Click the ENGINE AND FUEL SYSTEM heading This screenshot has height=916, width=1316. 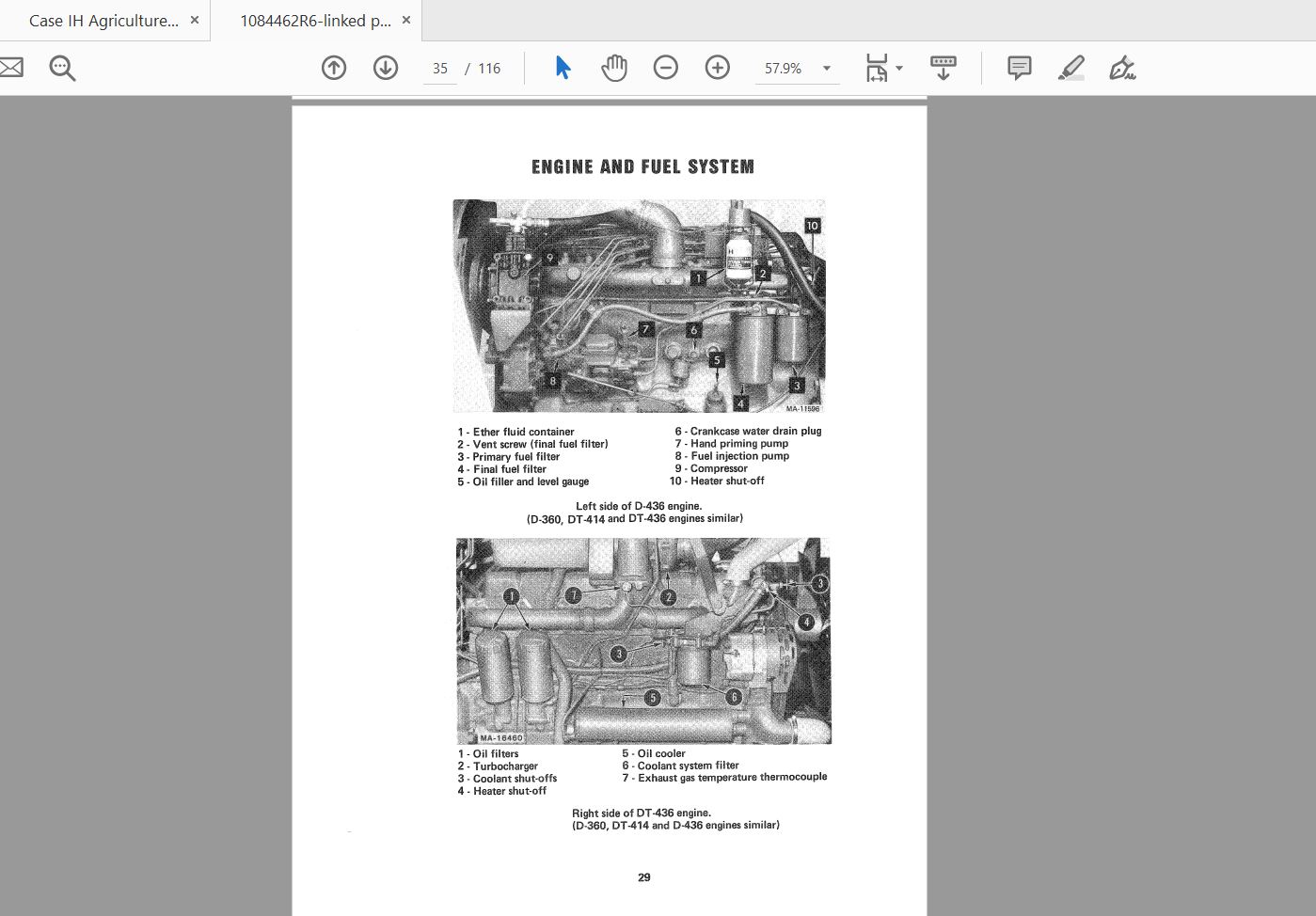(x=642, y=166)
